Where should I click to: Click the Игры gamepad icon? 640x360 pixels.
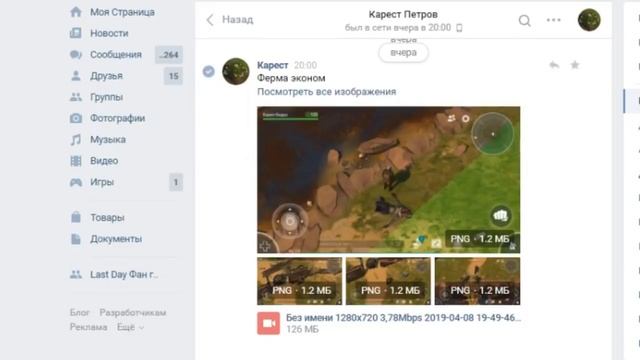click(76, 182)
